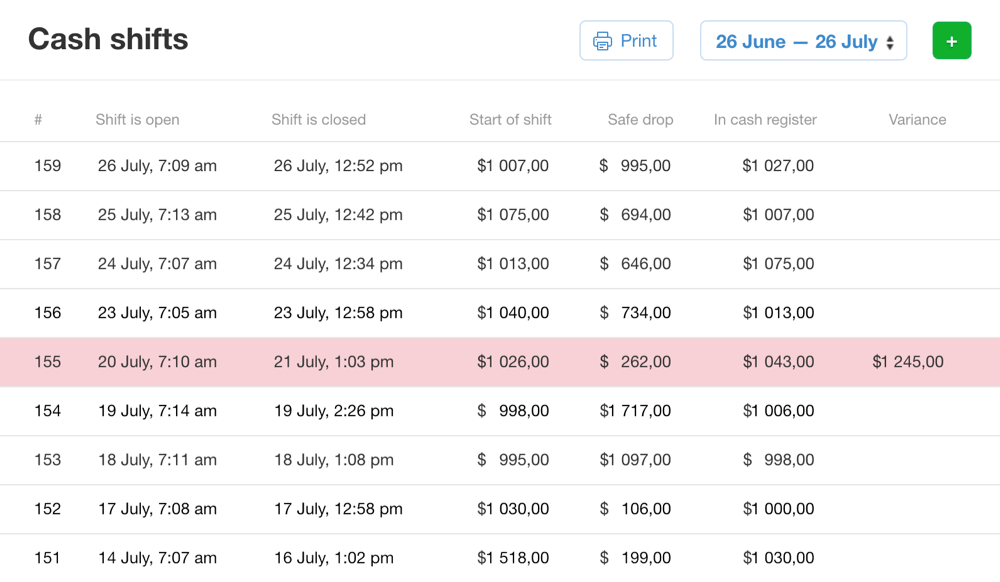Click the green plus add shift button

(x=951, y=41)
